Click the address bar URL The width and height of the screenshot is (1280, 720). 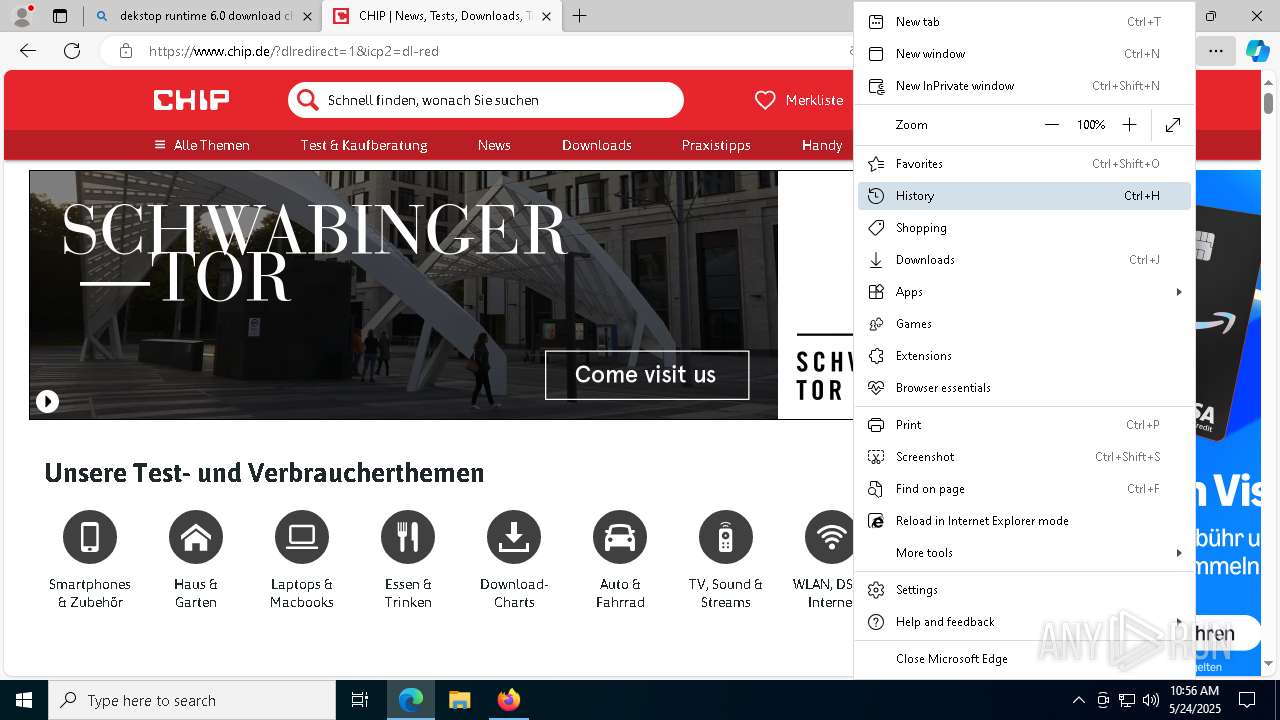[294, 51]
